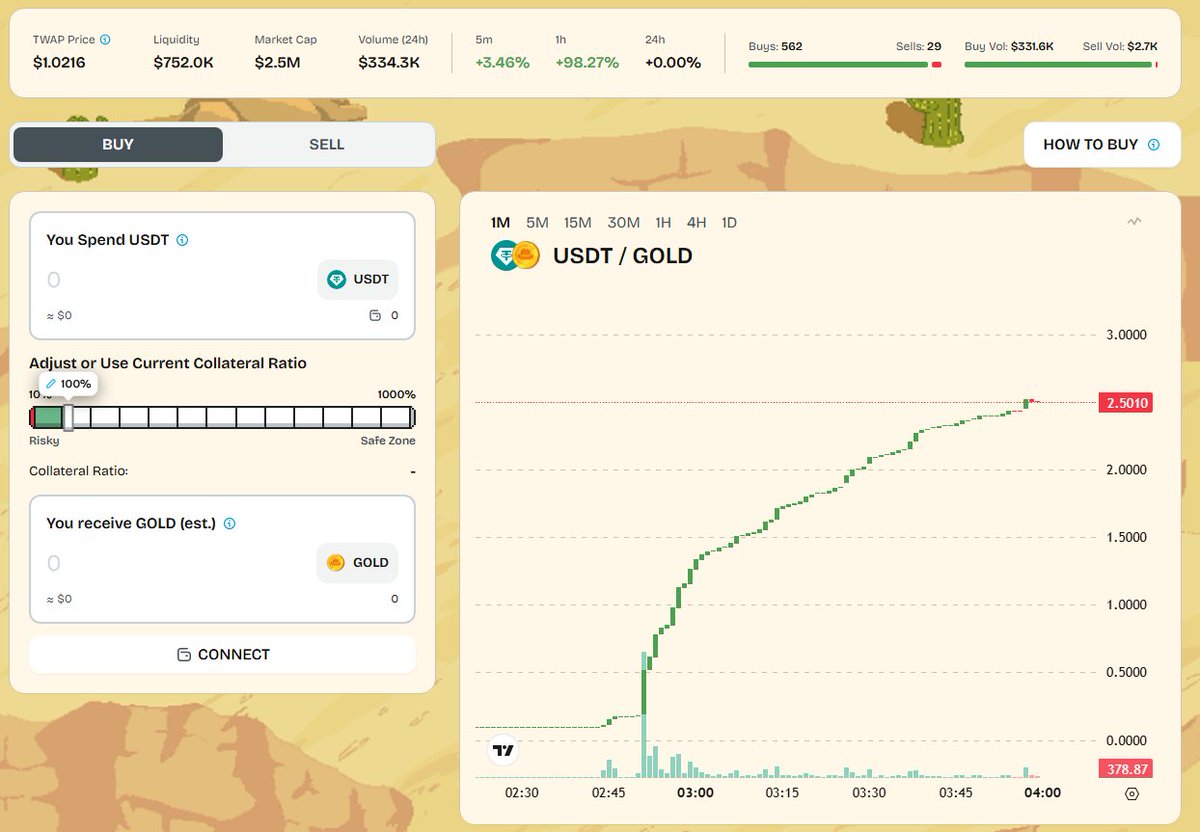Click the TWAP Price info icon
This screenshot has width=1200, height=832.
[105, 40]
